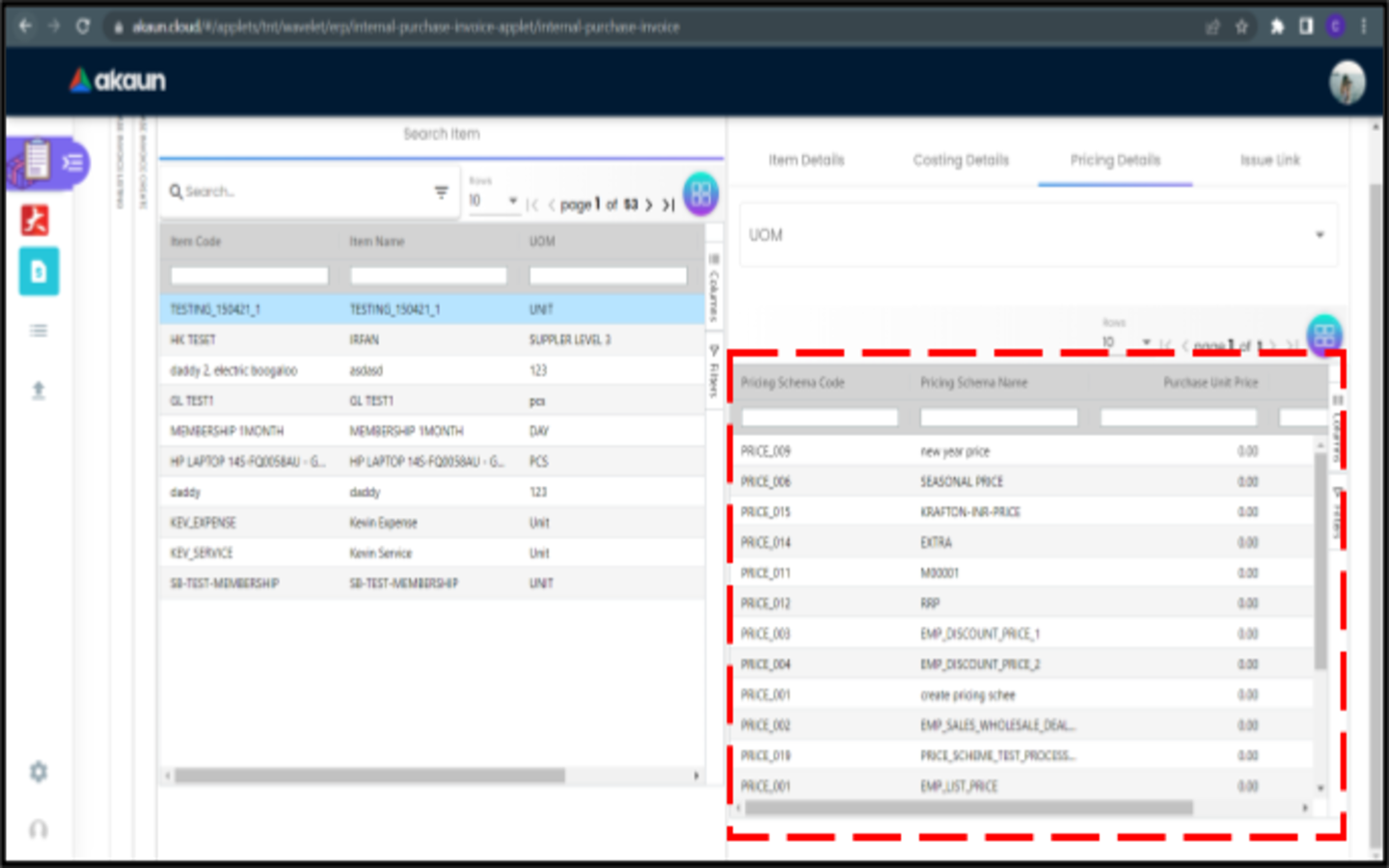
Task: Open the Rows per page dropdown in Search Item
Action: click(x=494, y=201)
